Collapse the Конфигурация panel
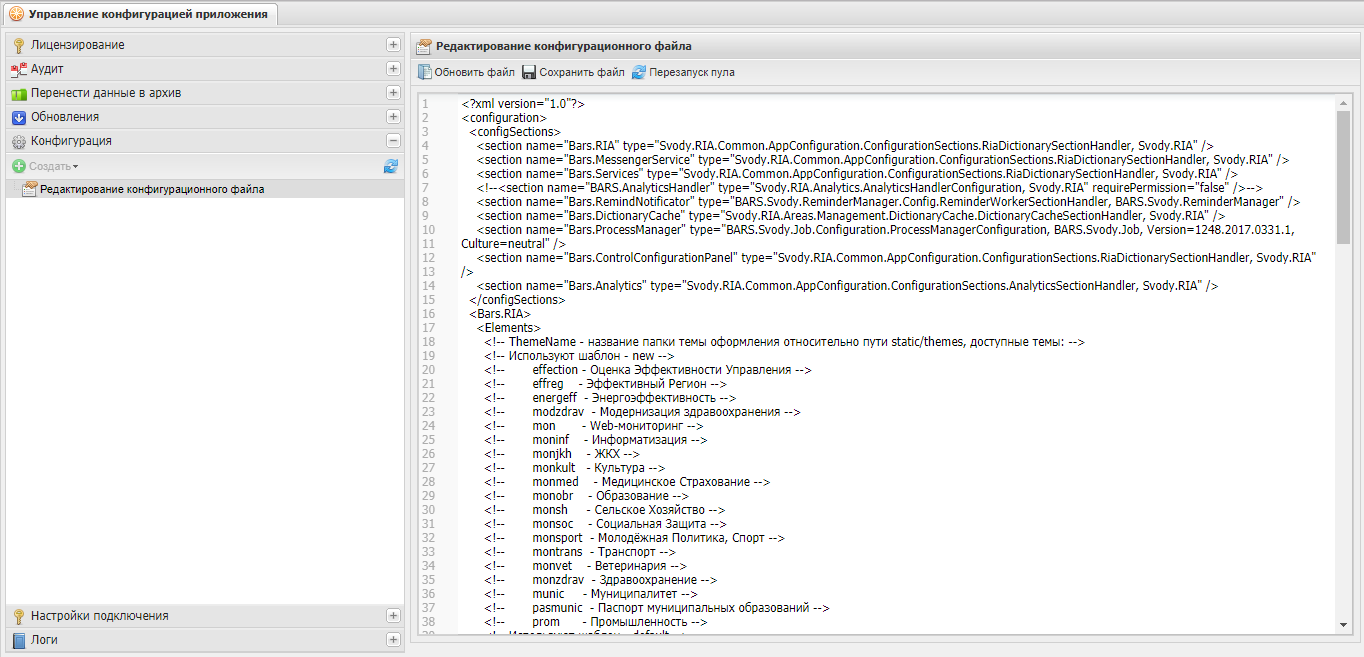Image resolution: width=1364 pixels, height=657 pixels. [x=393, y=141]
